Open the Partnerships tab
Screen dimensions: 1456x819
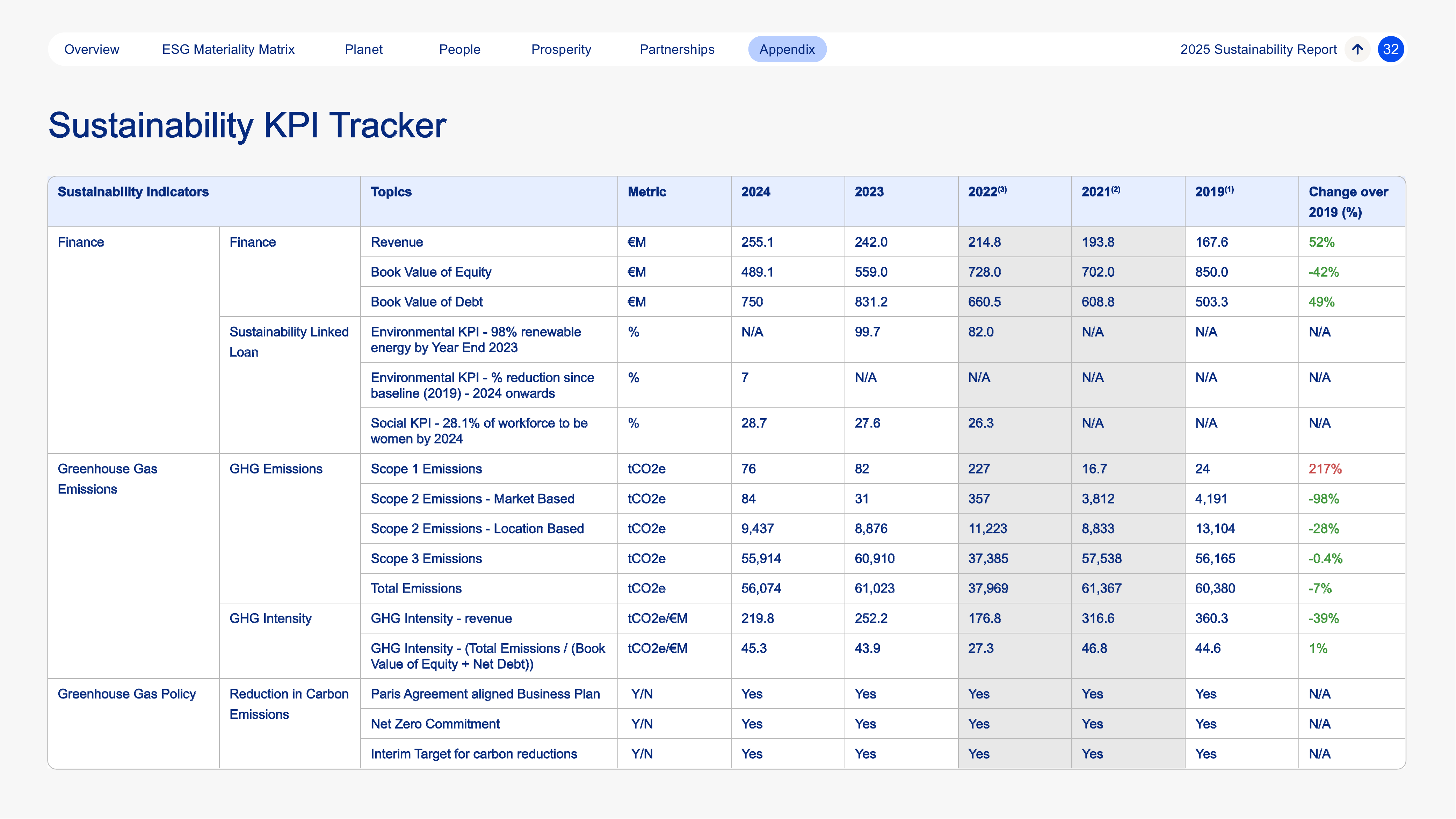(x=676, y=49)
